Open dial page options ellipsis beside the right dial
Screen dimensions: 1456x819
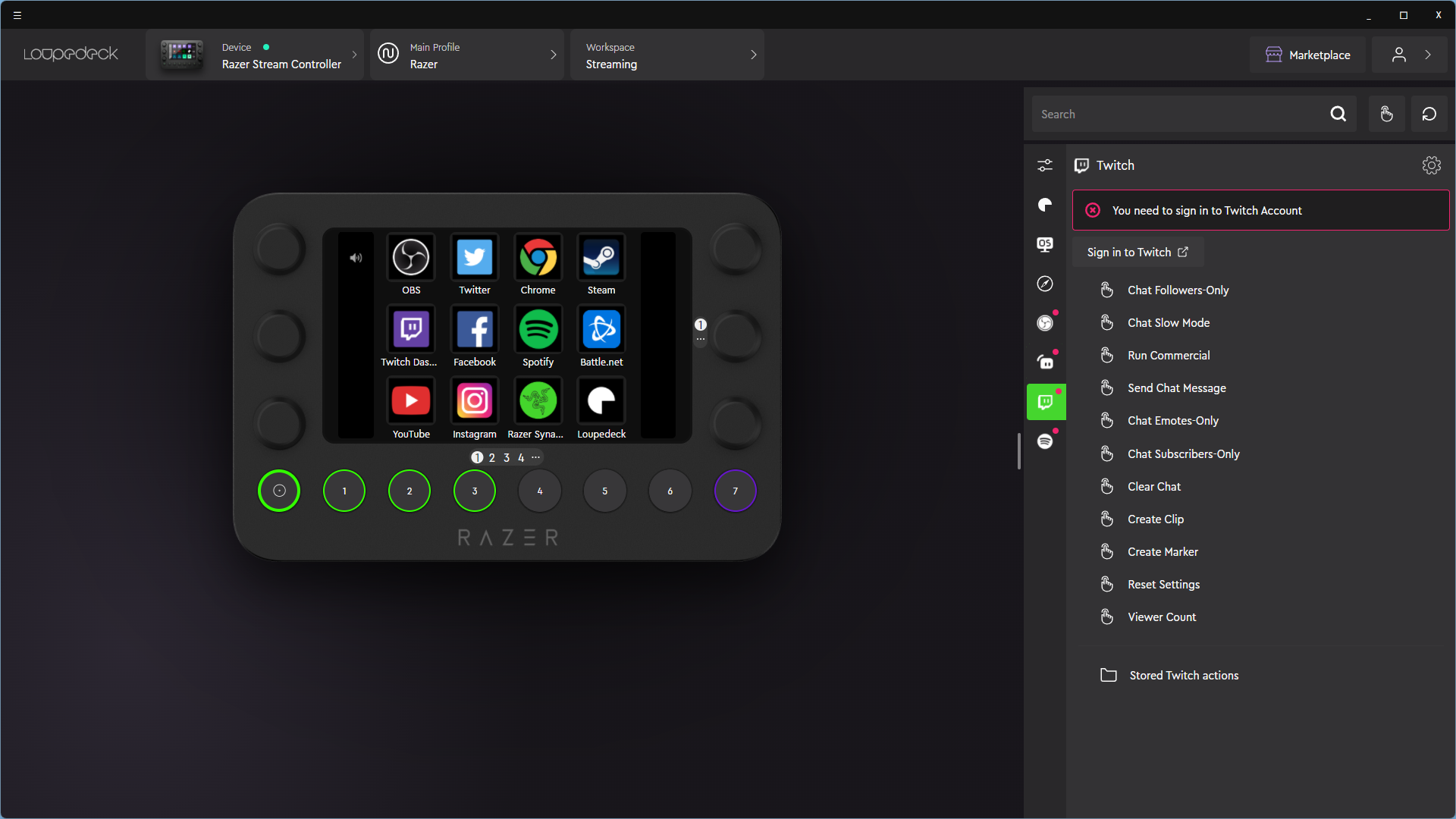pyautogui.click(x=701, y=339)
